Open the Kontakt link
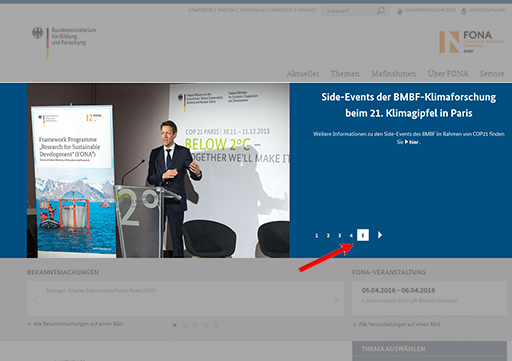This screenshot has width=512, height=361. [x=307, y=10]
